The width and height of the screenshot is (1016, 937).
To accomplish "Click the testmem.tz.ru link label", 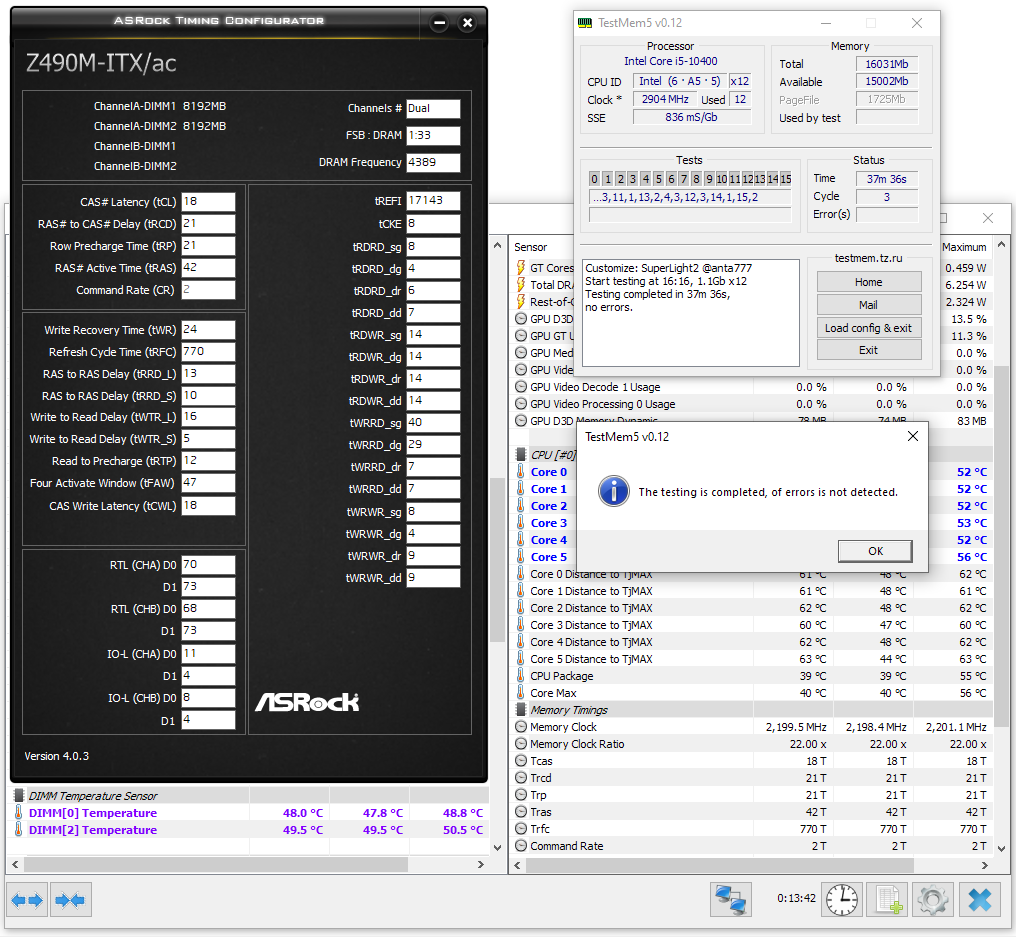I will [x=868, y=258].
